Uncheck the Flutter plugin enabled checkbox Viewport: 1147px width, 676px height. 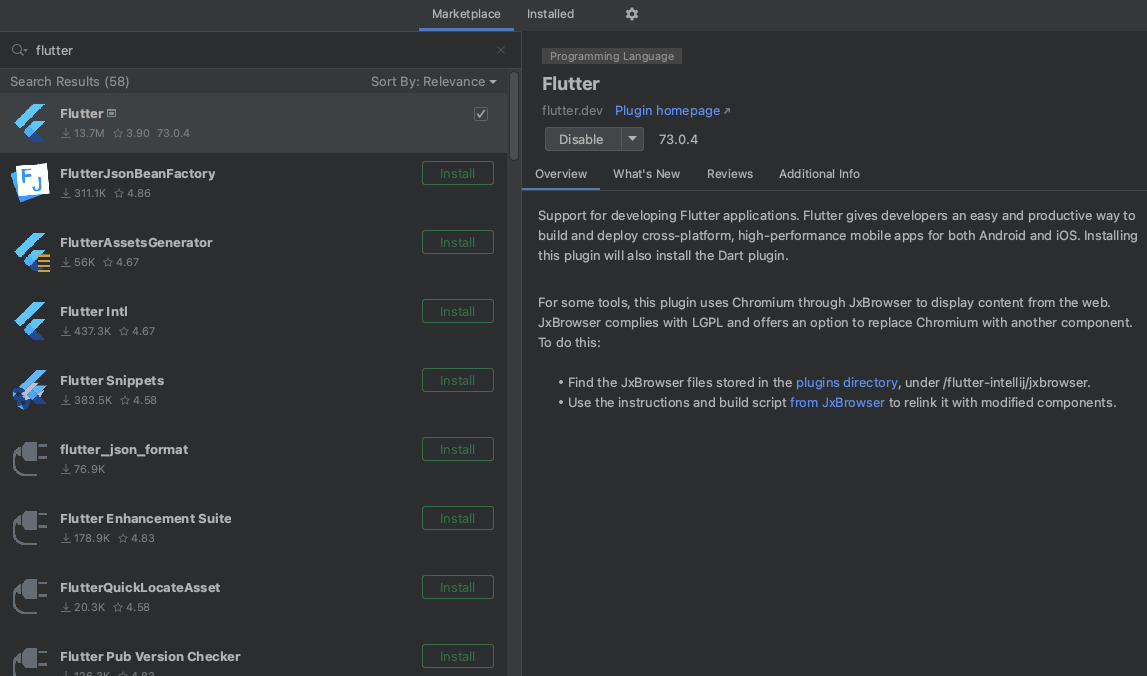(x=481, y=113)
